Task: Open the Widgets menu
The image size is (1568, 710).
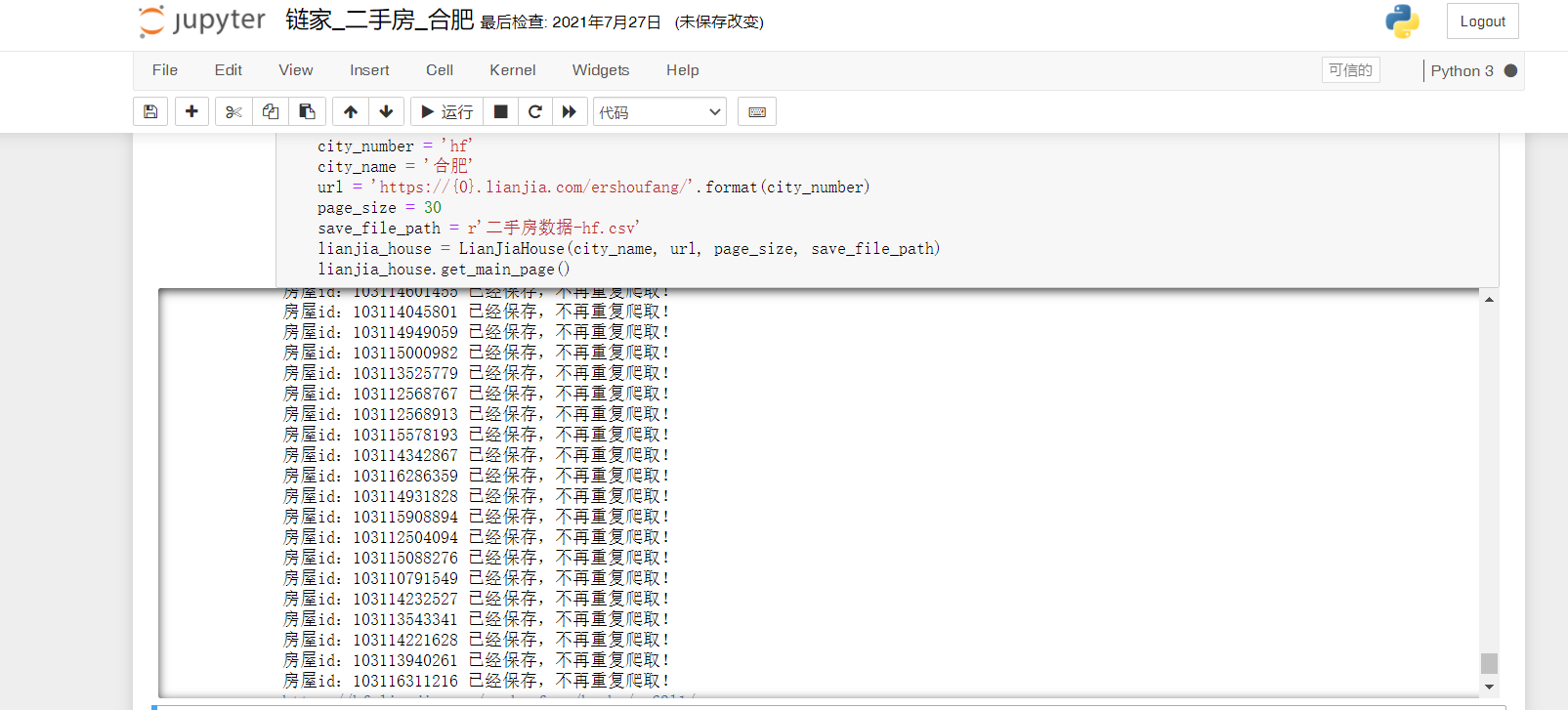Action: 601,70
